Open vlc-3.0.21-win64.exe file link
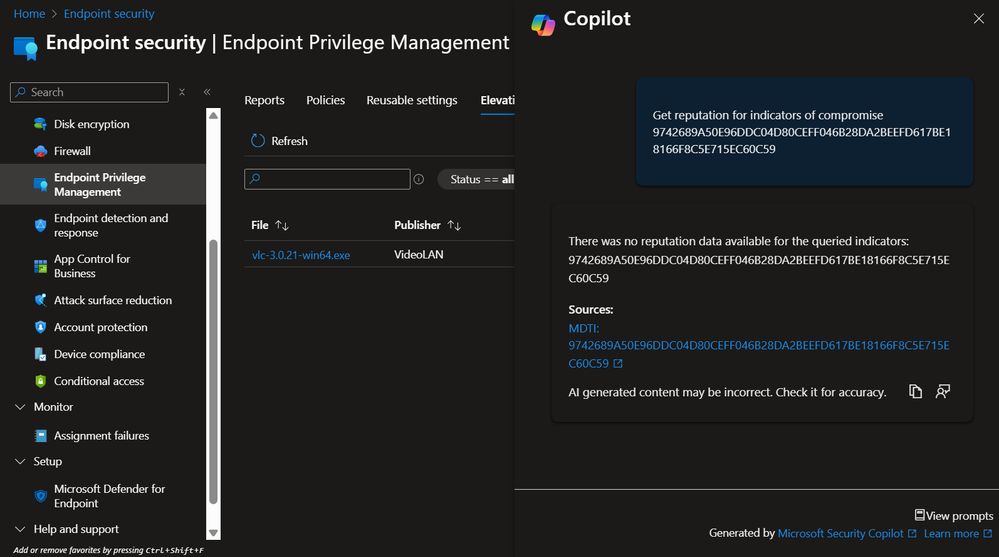 (301, 255)
